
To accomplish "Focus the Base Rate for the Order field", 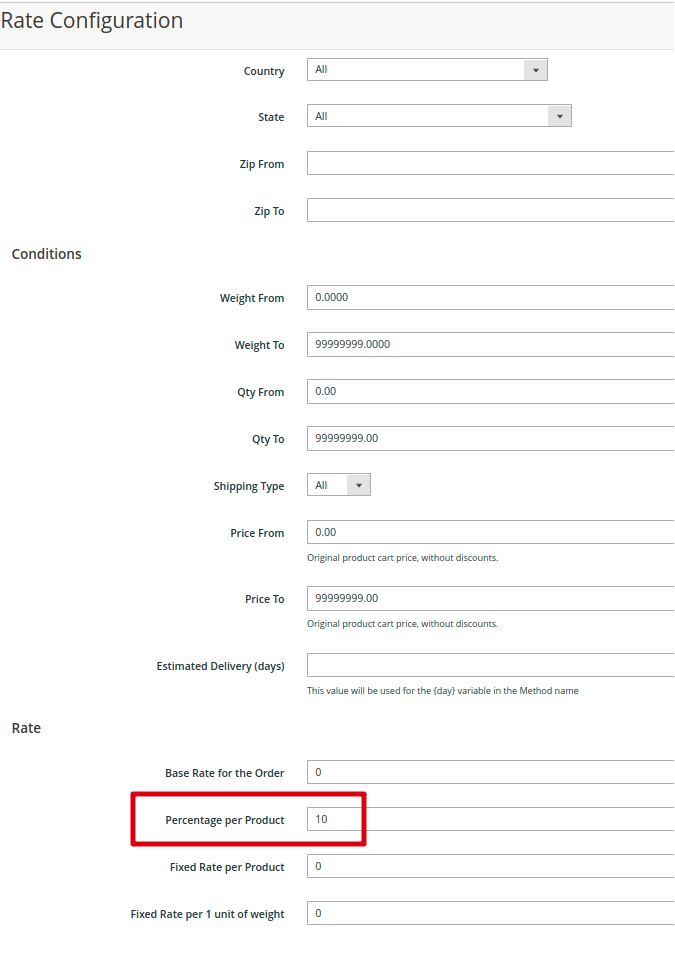I will pos(490,772).
